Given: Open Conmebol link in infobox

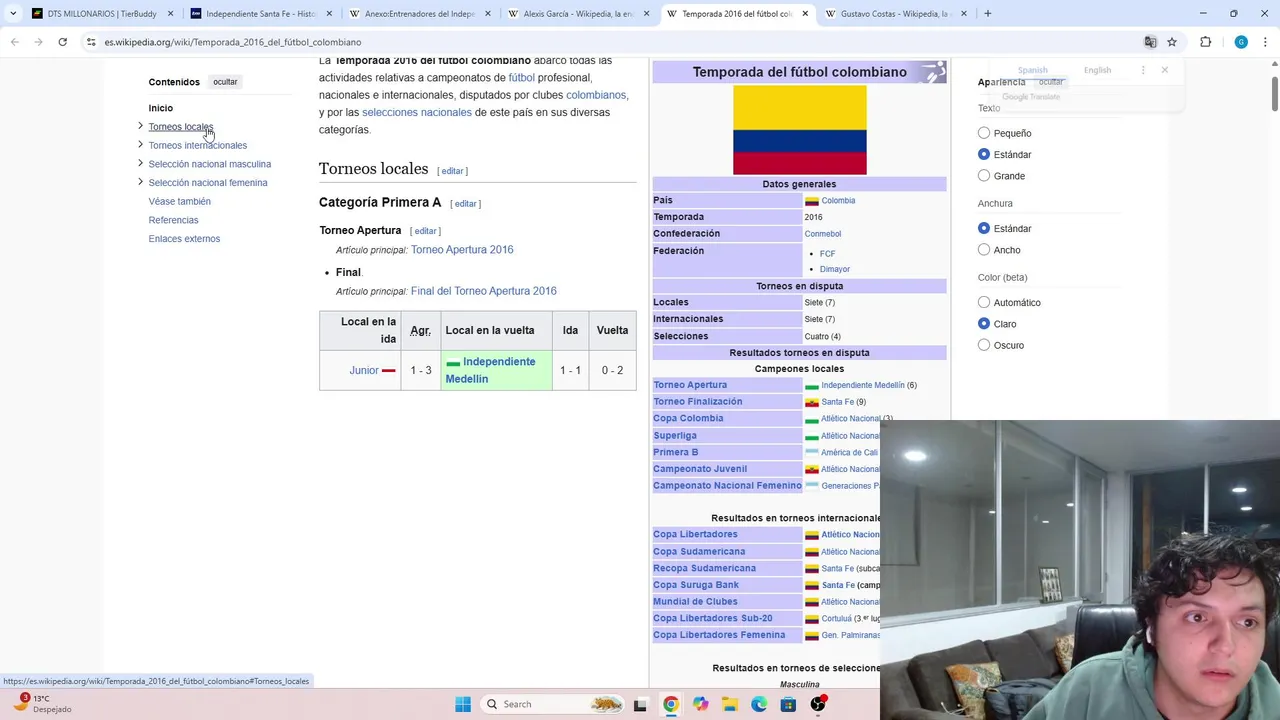Looking at the screenshot, I should point(822,234).
